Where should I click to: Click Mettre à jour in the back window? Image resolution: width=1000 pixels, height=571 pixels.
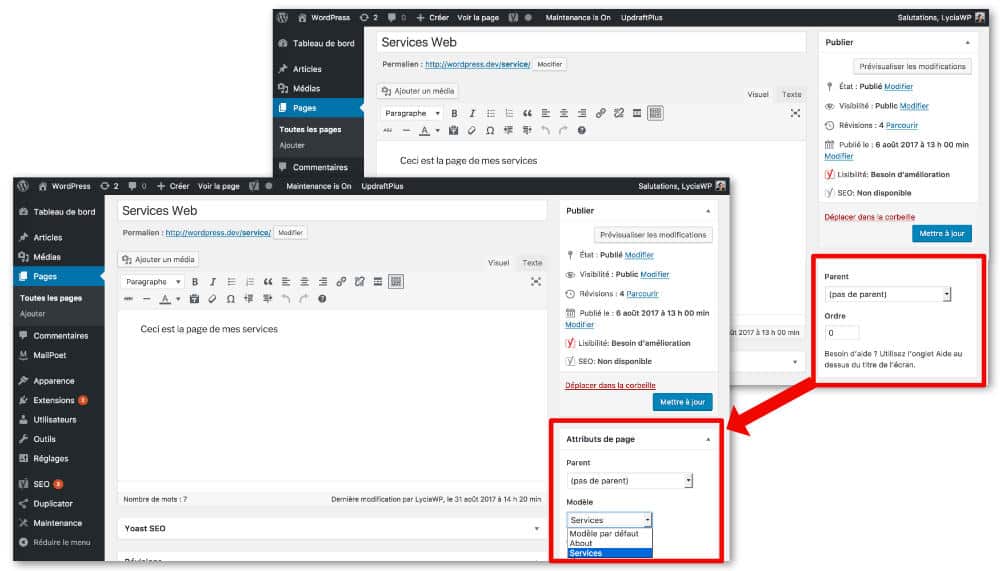point(941,234)
